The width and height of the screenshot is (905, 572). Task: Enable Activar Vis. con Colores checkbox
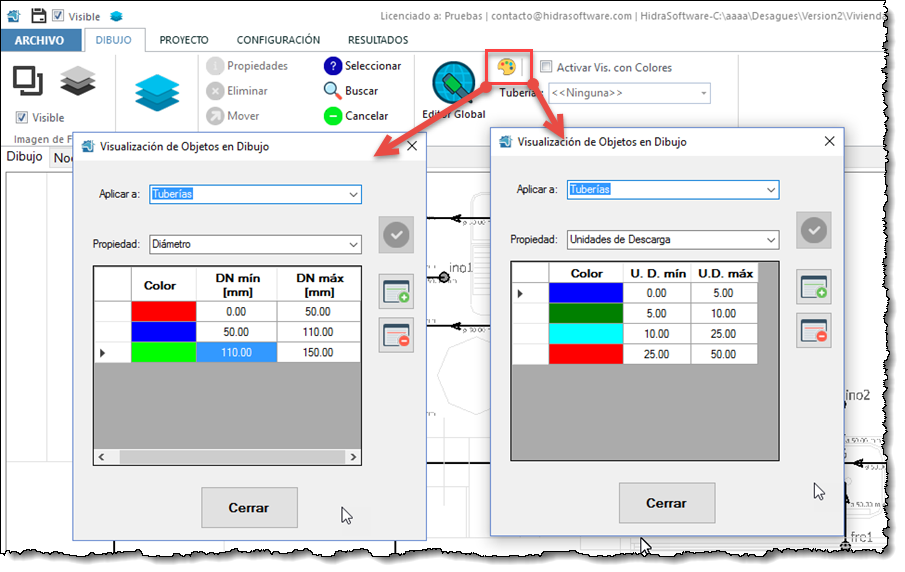[546, 67]
